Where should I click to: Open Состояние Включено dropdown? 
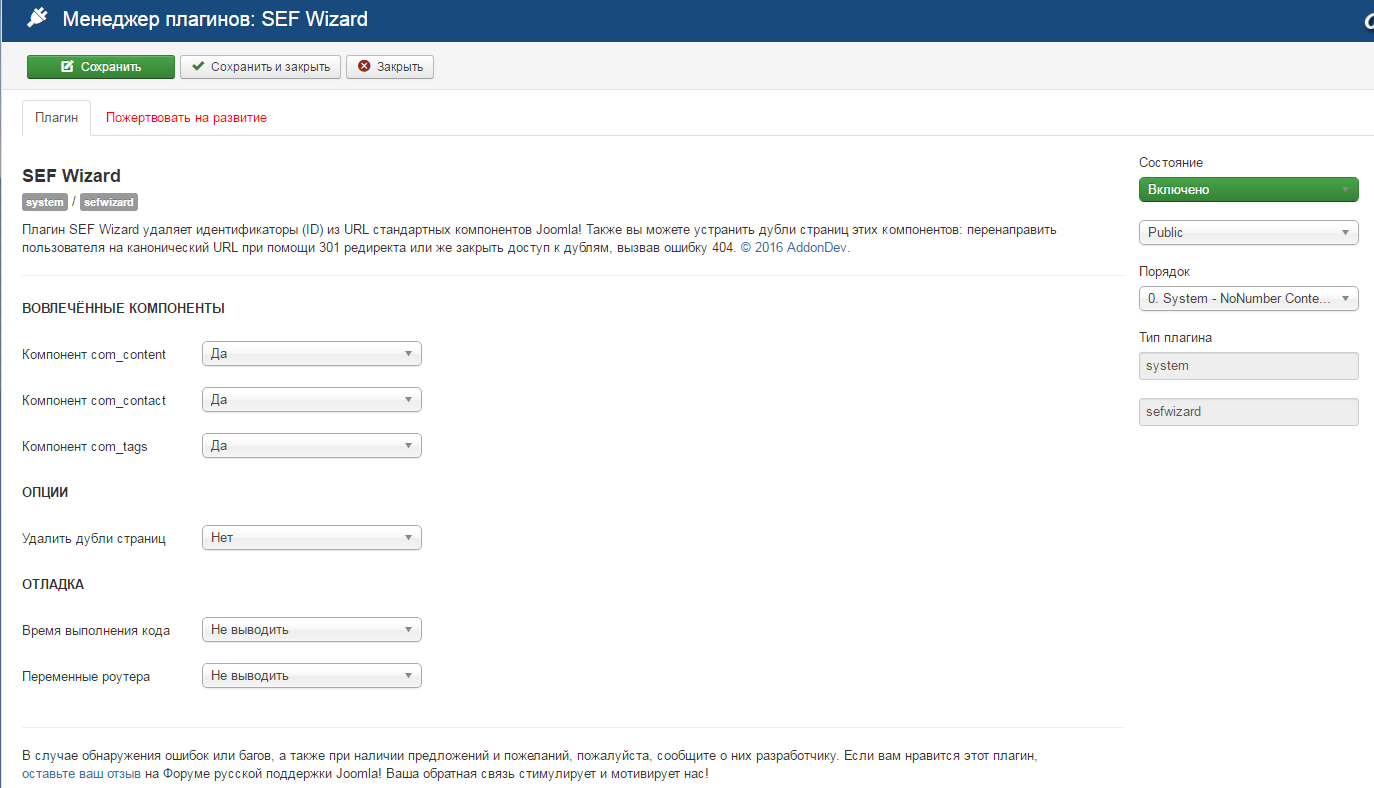click(1249, 190)
